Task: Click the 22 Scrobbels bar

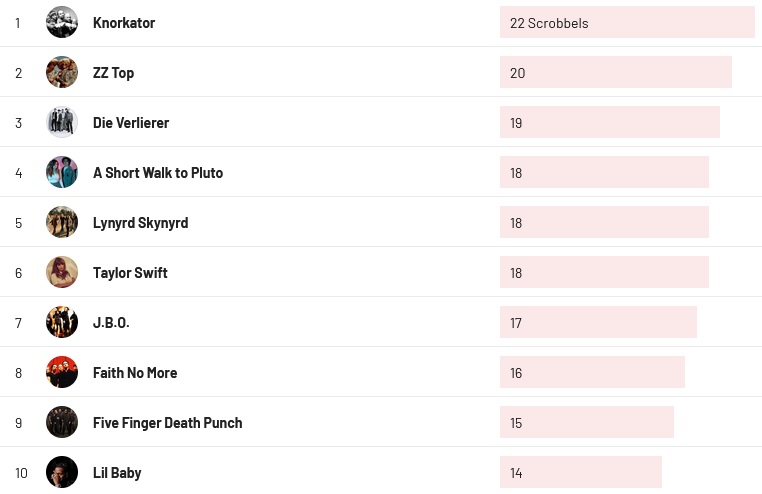Action: (627, 22)
